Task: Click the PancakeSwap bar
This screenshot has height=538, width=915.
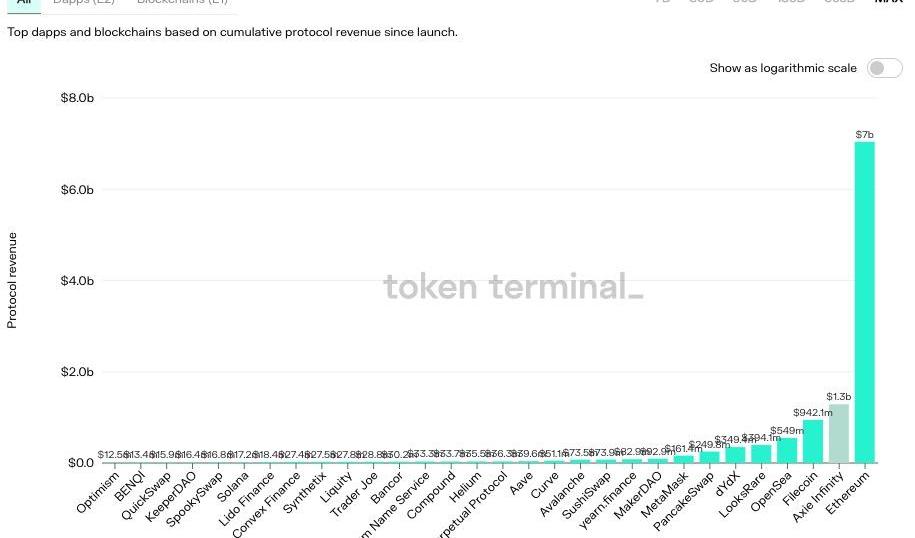Action: [x=710, y=457]
